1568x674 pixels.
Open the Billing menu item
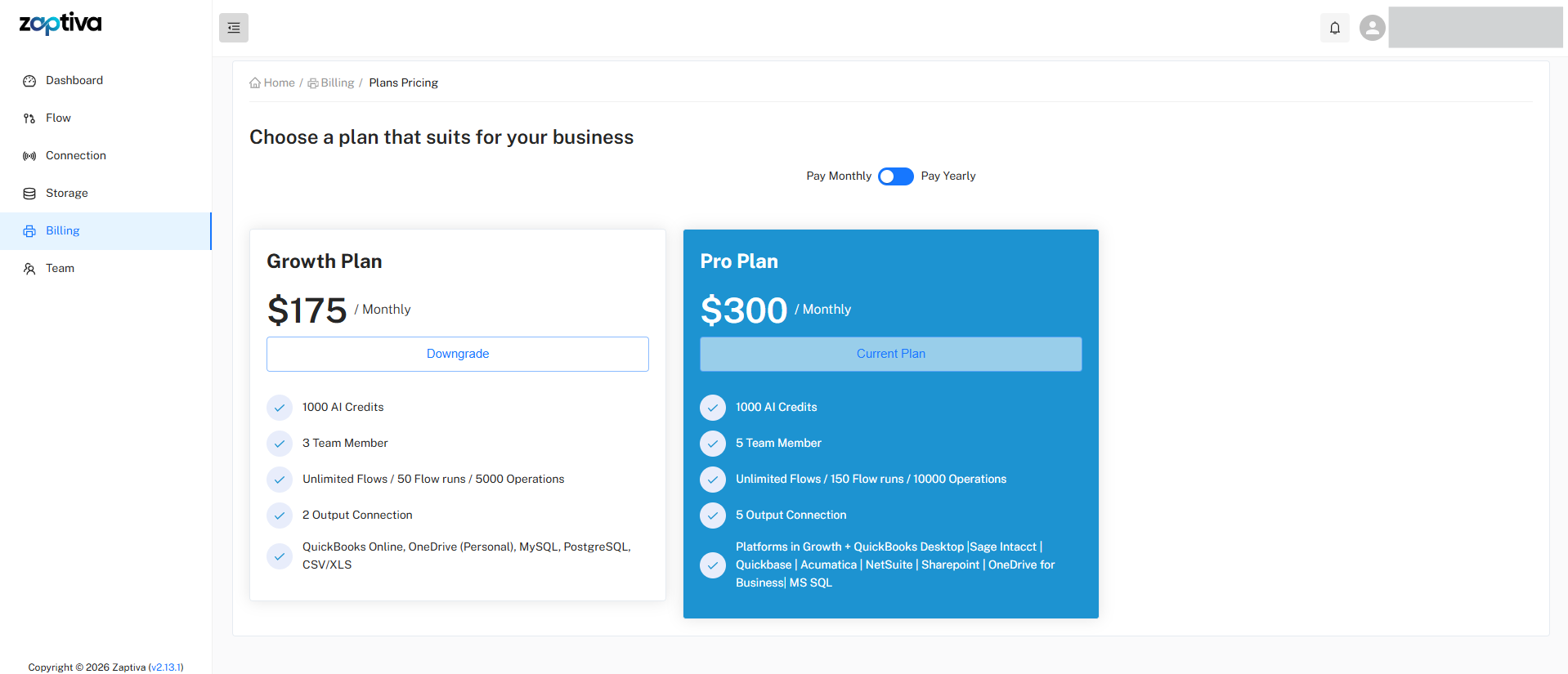pyautogui.click(x=62, y=231)
